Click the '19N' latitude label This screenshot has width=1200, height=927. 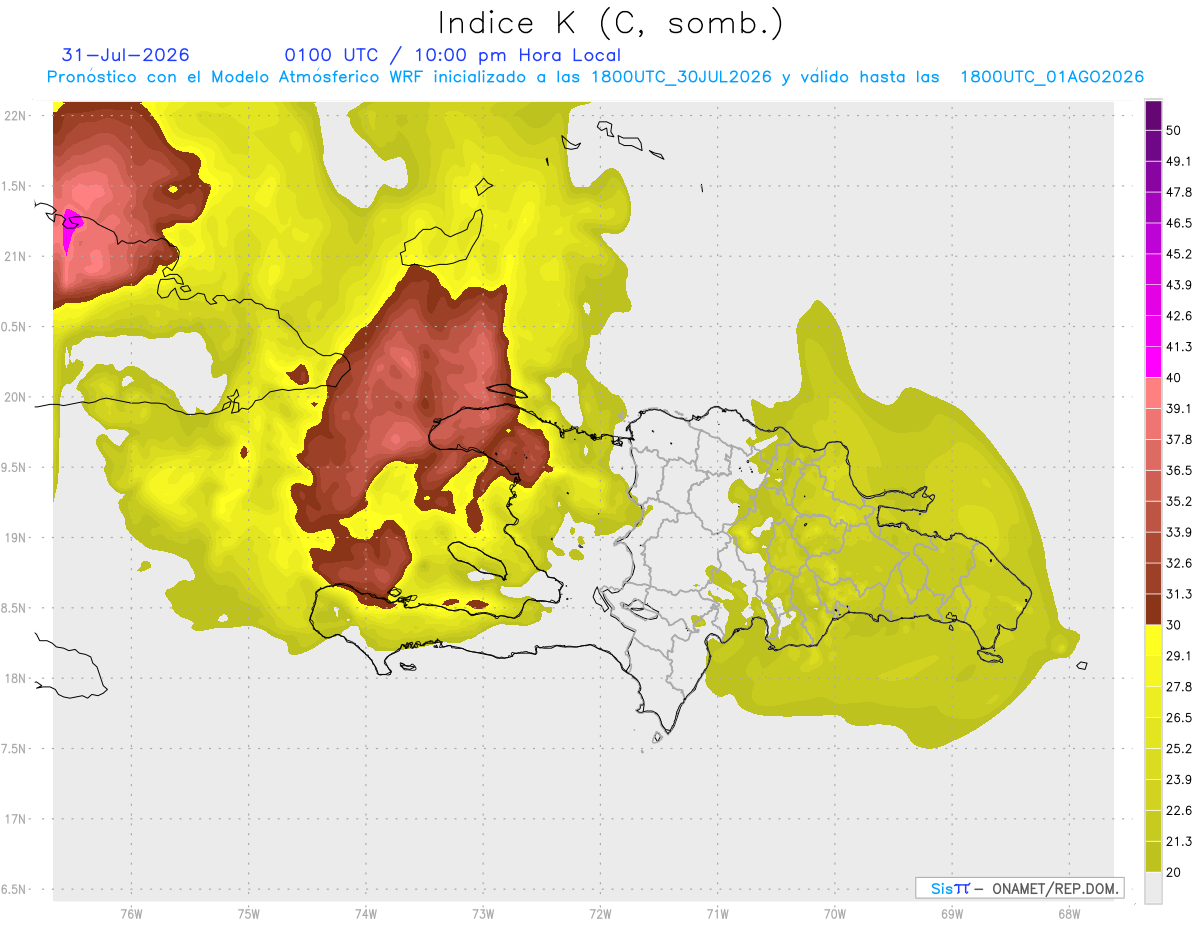click(x=14, y=537)
